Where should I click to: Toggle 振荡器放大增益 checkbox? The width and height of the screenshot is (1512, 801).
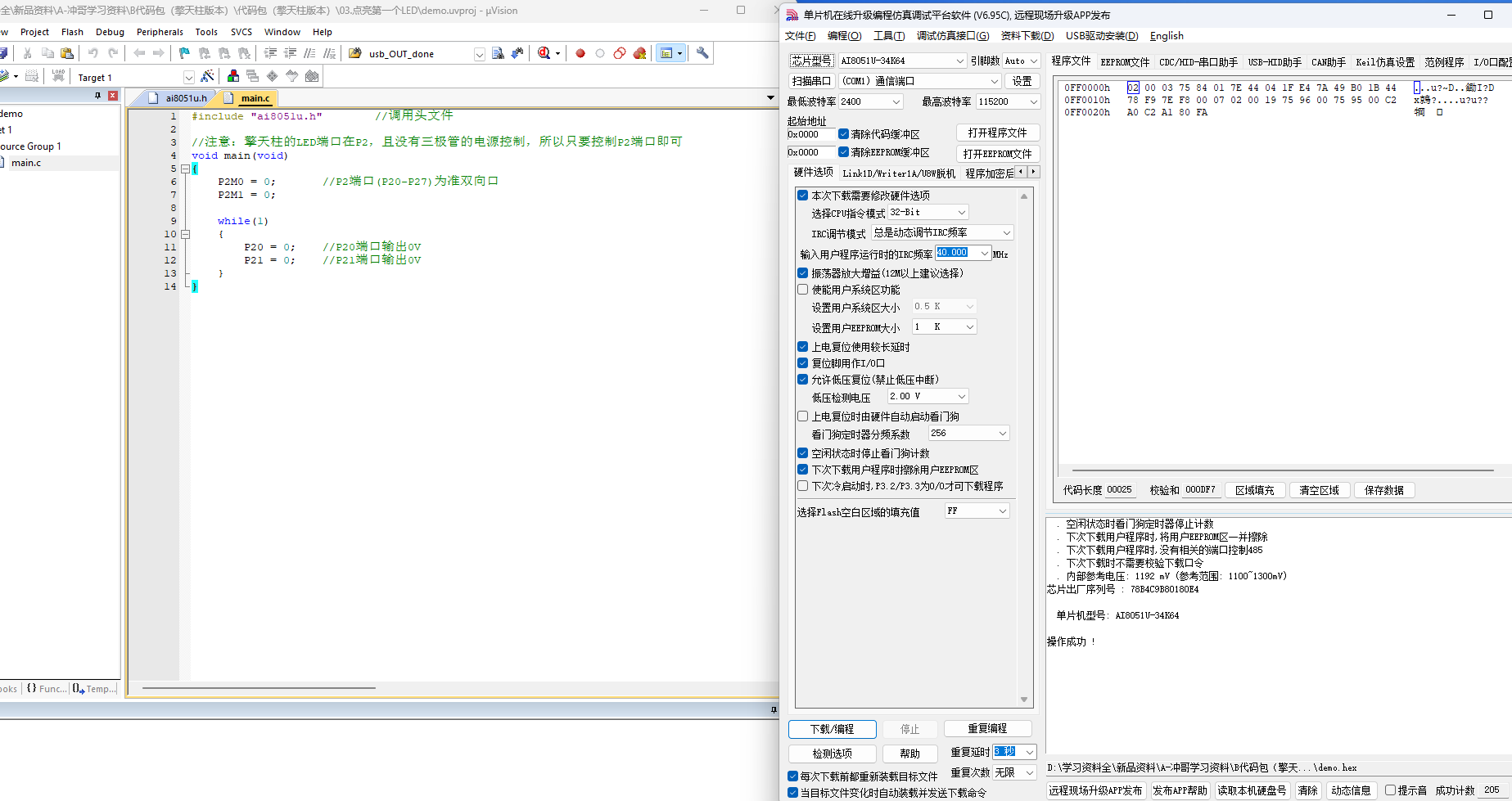pos(803,273)
